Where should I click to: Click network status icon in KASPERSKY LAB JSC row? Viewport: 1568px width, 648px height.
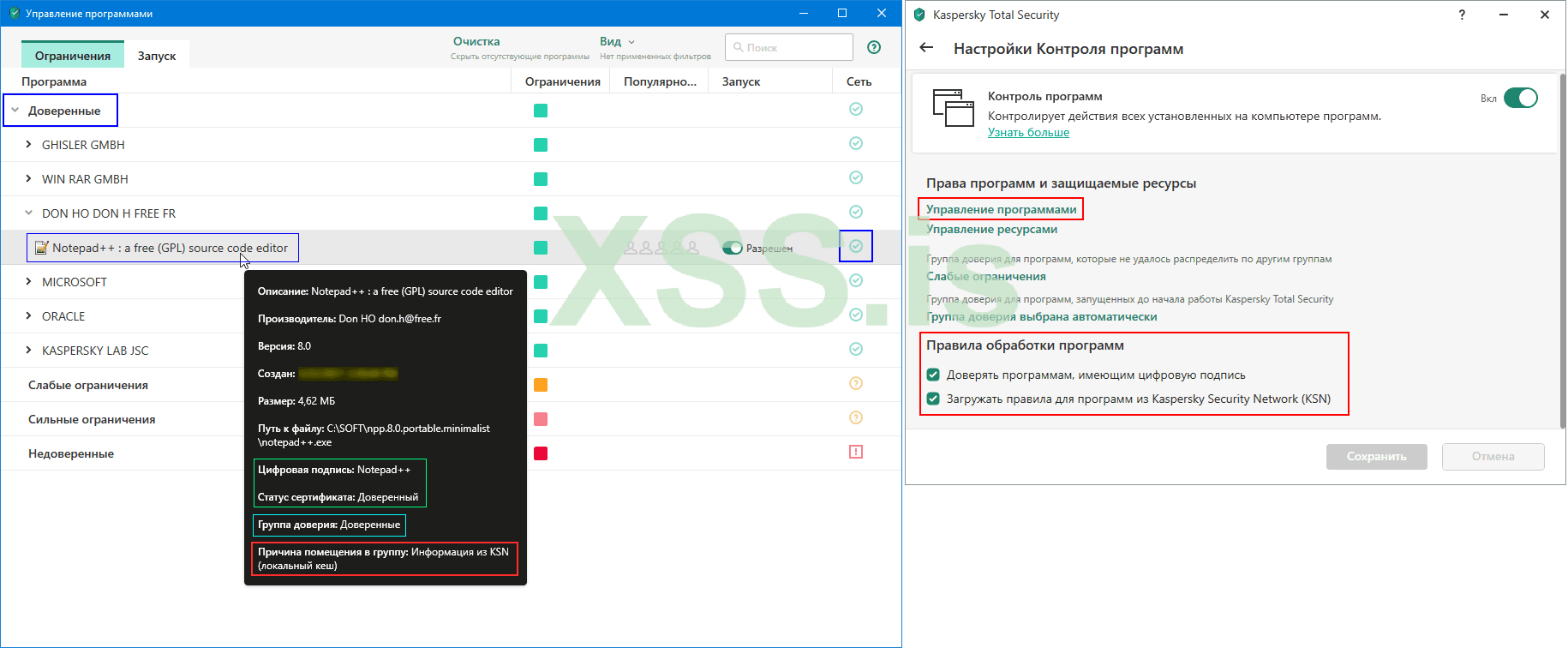(856, 349)
